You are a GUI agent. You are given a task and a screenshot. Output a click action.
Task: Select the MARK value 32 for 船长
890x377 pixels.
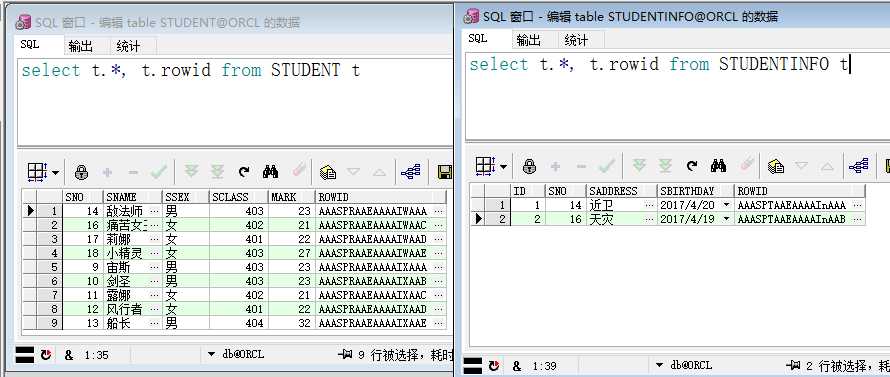coord(292,323)
